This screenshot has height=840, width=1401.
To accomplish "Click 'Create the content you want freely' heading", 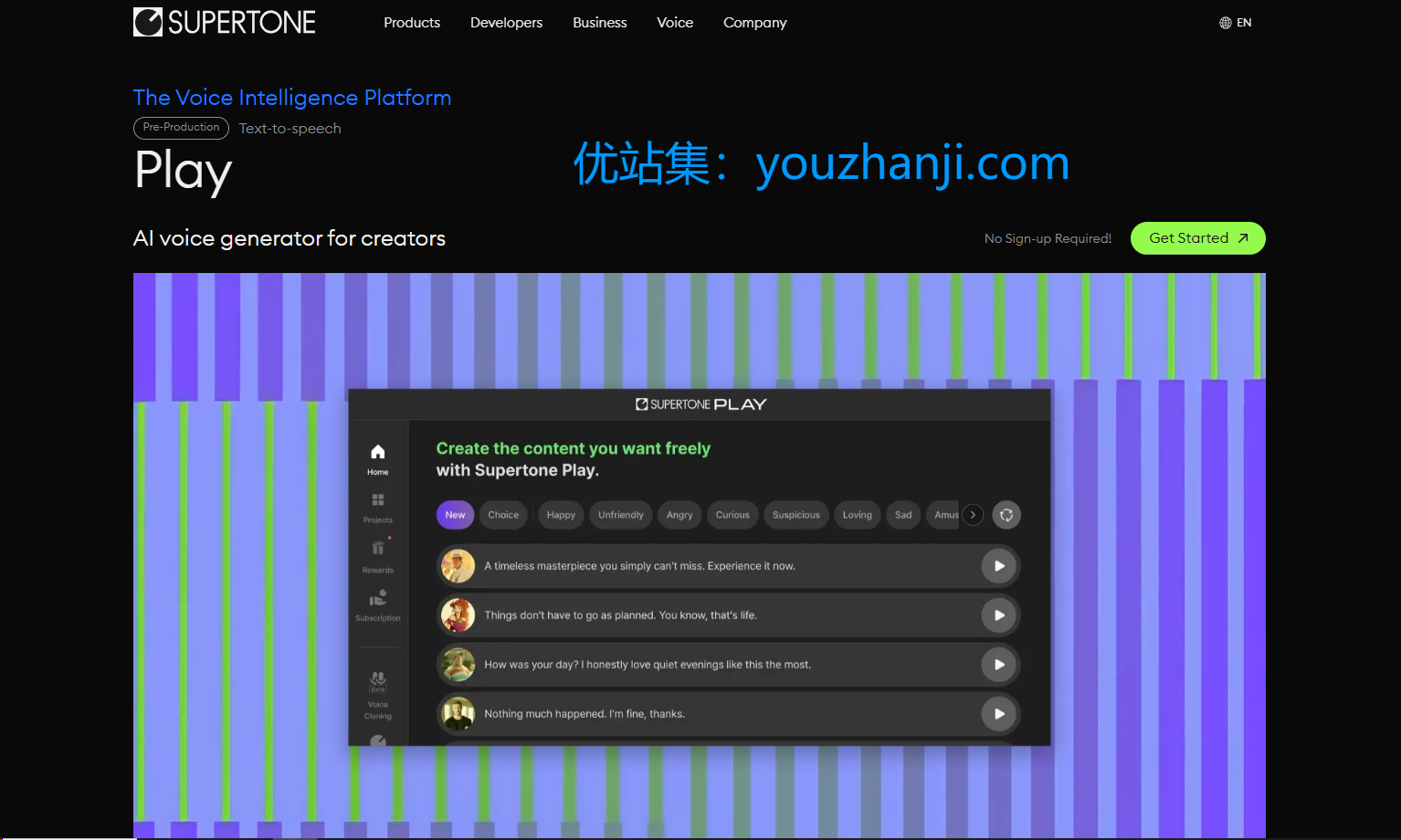I will [574, 448].
